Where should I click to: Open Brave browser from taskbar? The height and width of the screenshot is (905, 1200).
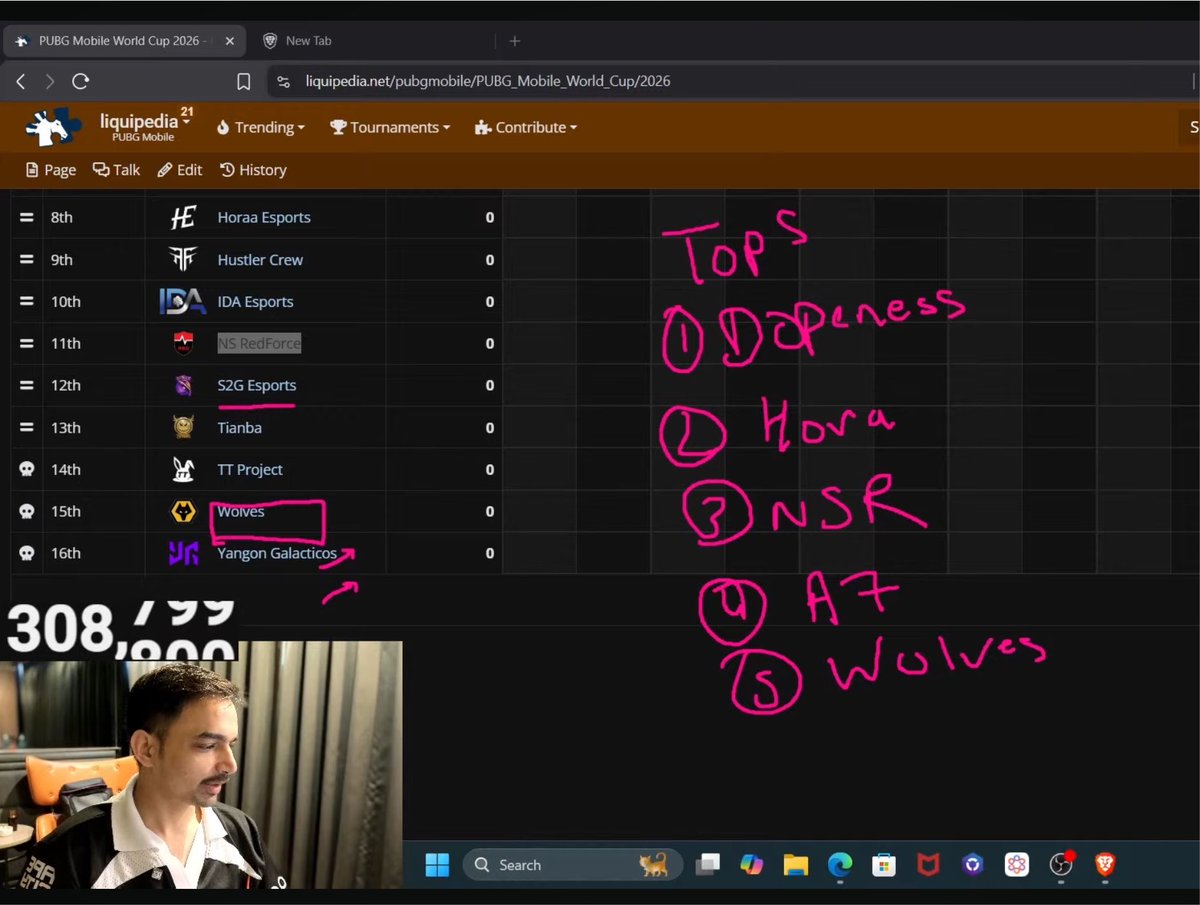point(1105,865)
